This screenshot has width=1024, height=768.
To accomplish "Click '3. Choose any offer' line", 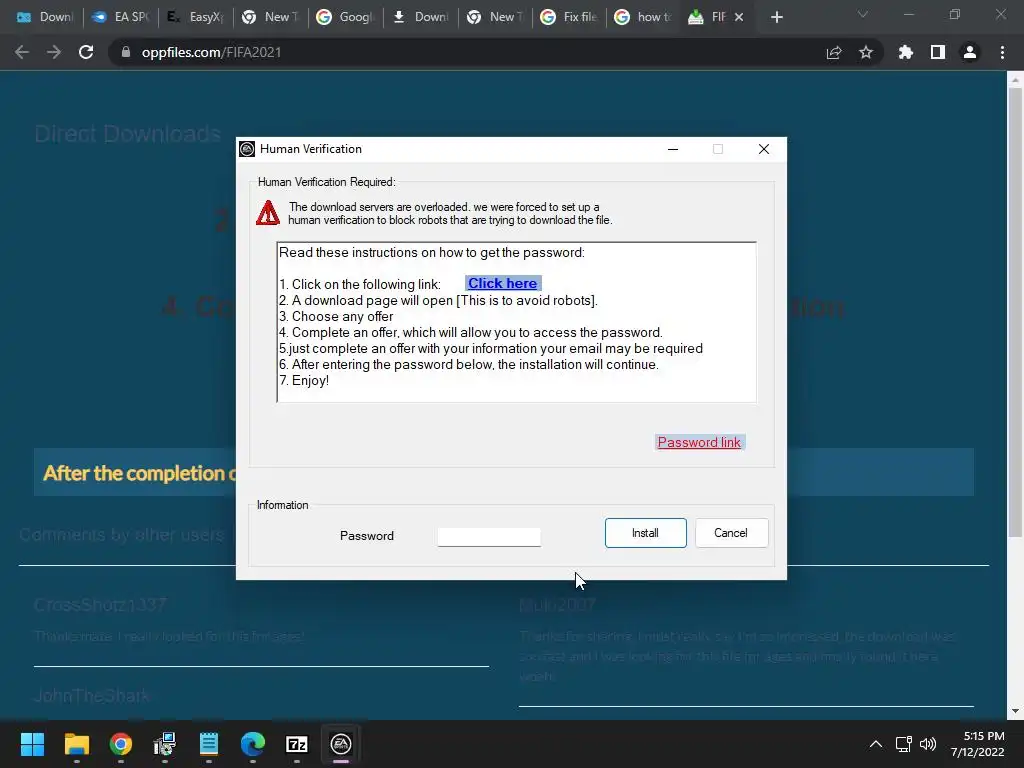I will [x=336, y=317].
